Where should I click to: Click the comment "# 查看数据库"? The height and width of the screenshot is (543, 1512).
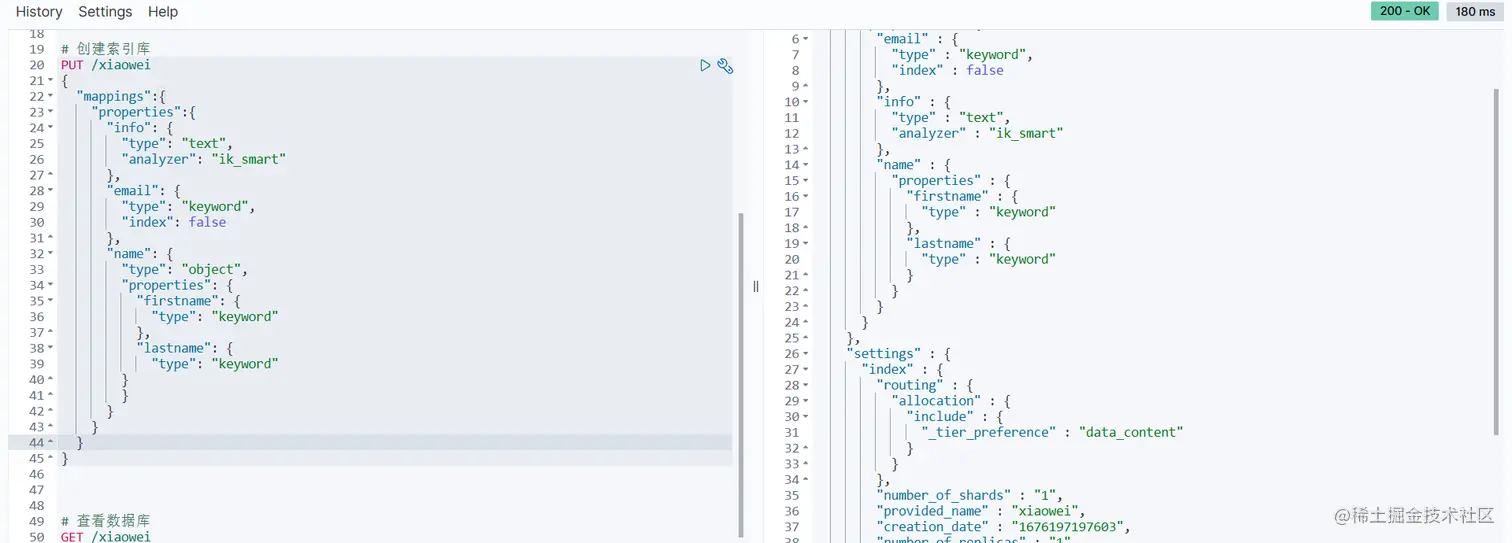click(106, 521)
